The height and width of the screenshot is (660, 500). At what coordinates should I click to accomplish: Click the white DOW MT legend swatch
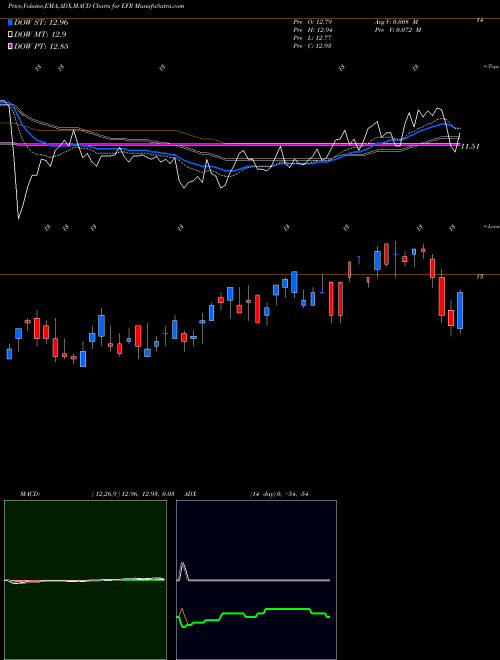pos(11,34)
